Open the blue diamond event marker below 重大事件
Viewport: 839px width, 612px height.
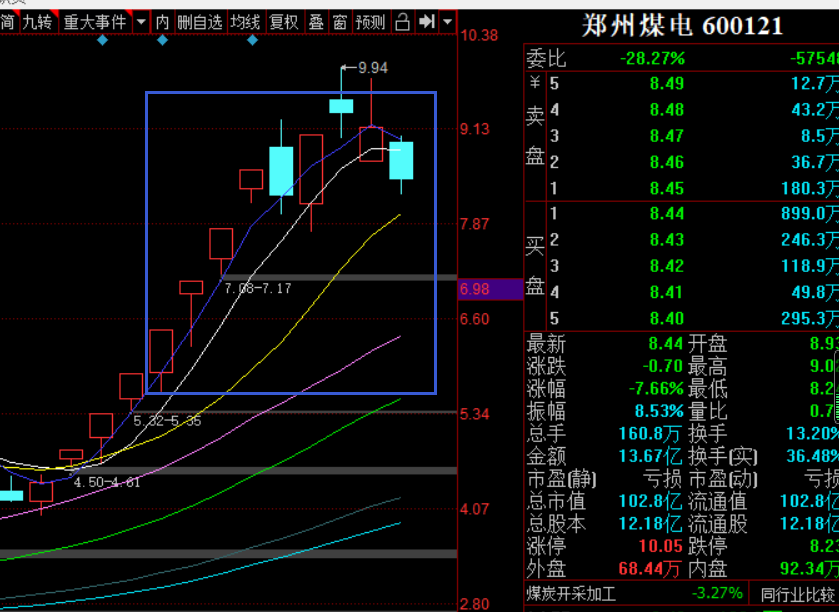point(103,40)
